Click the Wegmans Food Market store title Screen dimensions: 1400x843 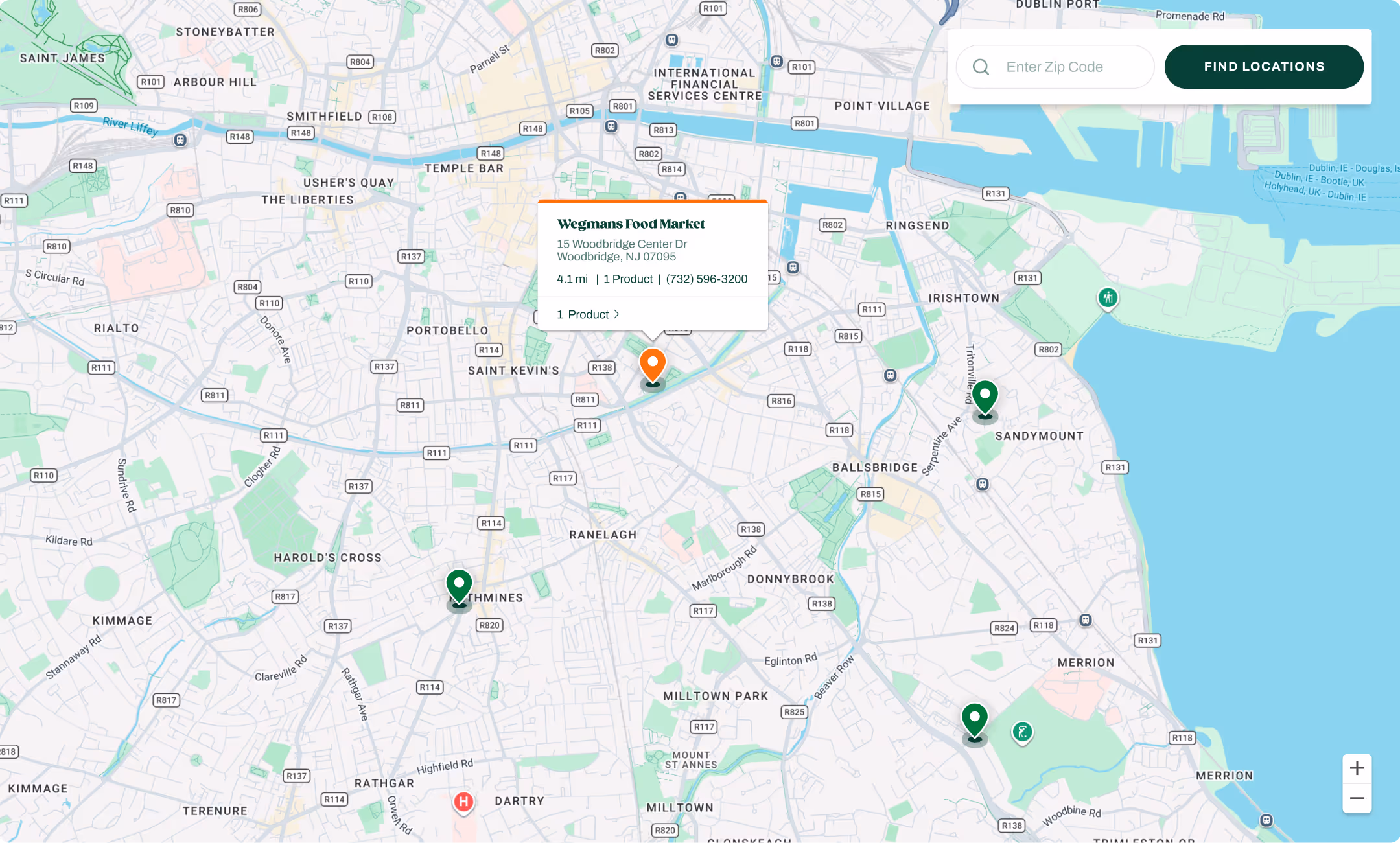(x=631, y=224)
